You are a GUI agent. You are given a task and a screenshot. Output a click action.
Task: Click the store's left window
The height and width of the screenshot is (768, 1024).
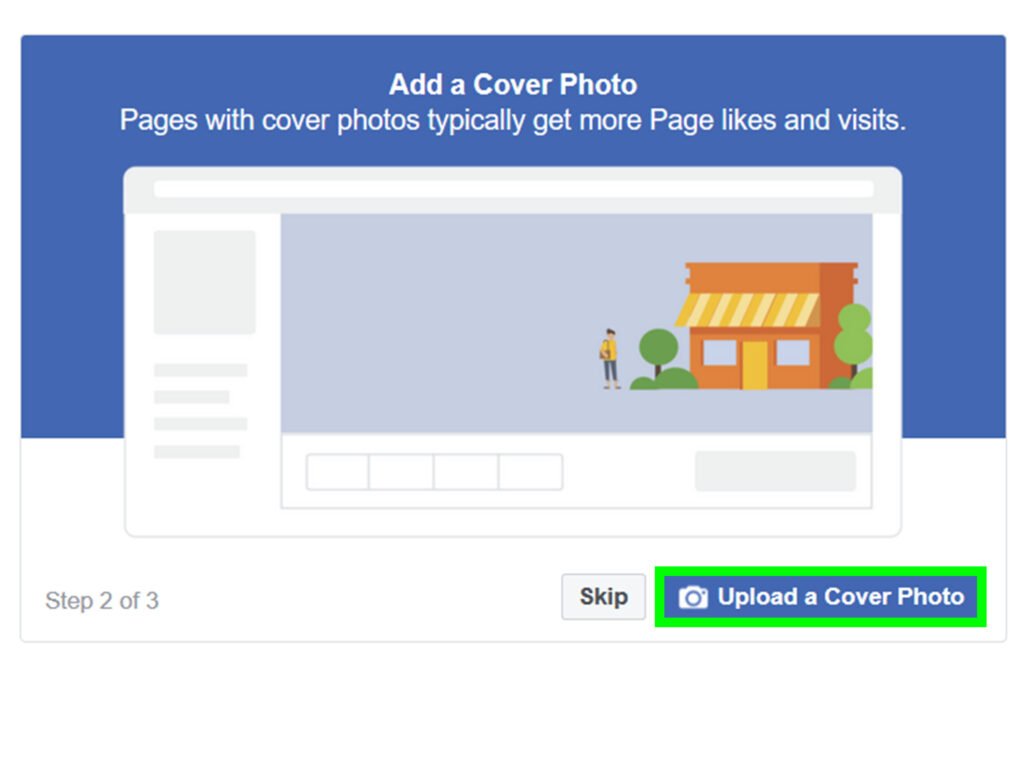click(719, 353)
